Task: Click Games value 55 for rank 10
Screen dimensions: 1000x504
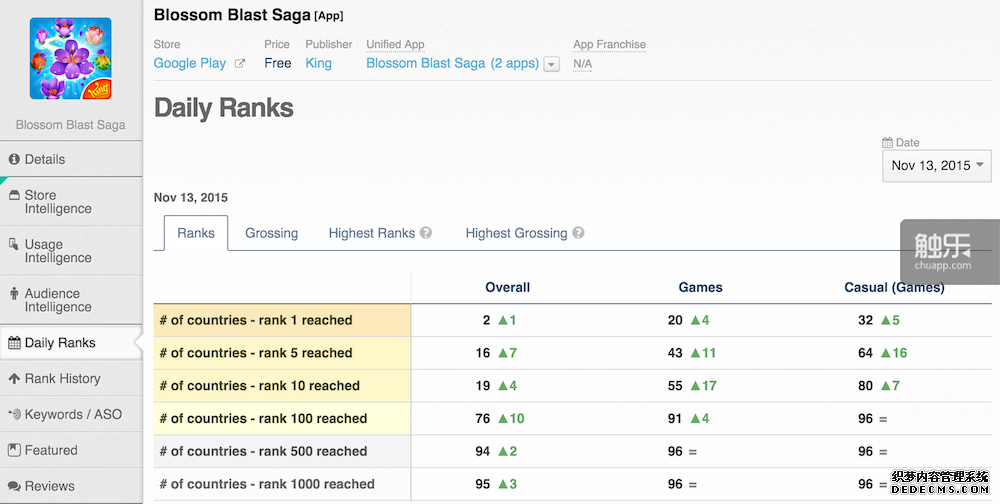Action: pos(675,386)
